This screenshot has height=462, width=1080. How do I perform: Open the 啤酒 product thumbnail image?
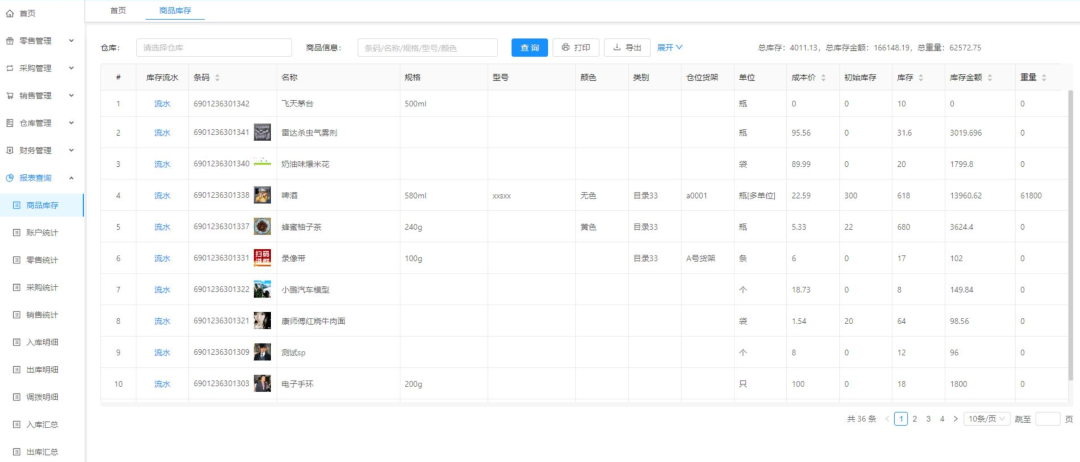(x=262, y=195)
